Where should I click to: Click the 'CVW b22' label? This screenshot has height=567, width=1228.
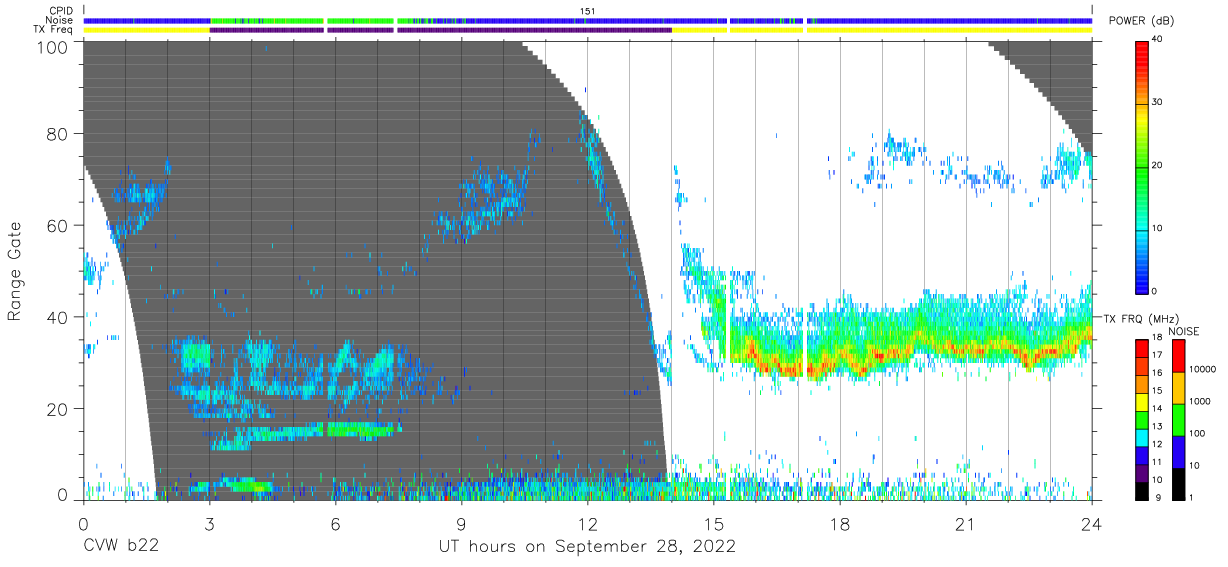121,547
